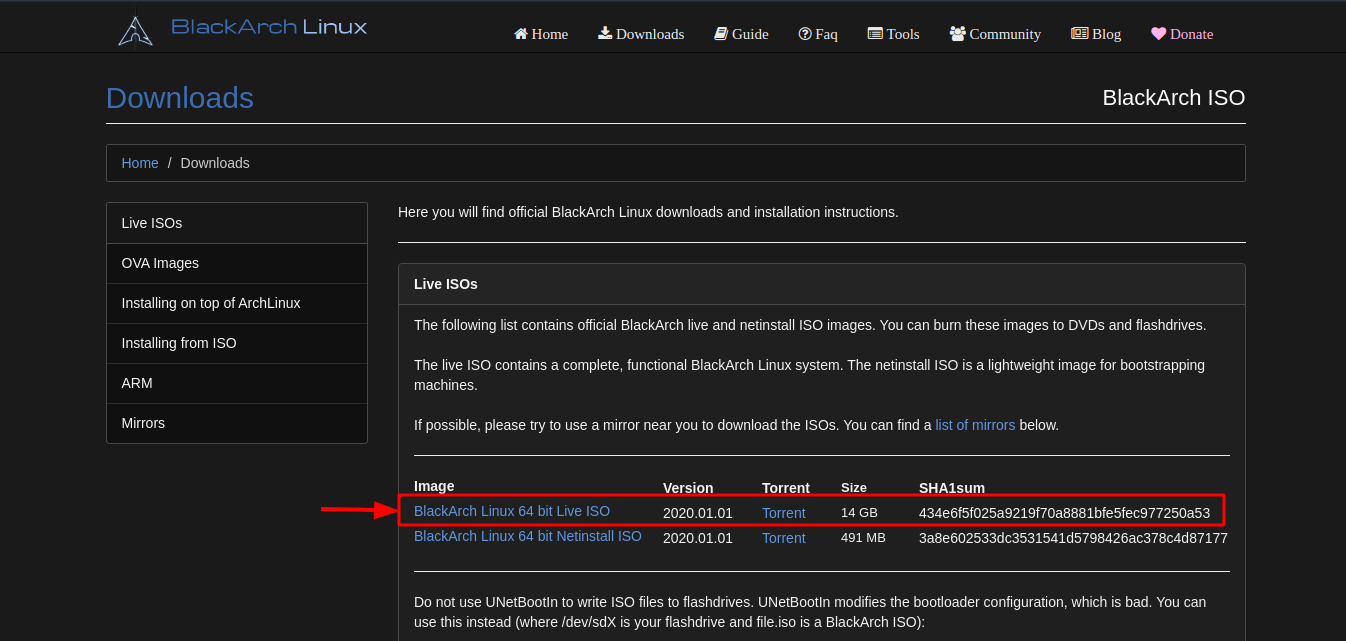Open the Faq menu item
1346x641 pixels.
(x=818, y=34)
